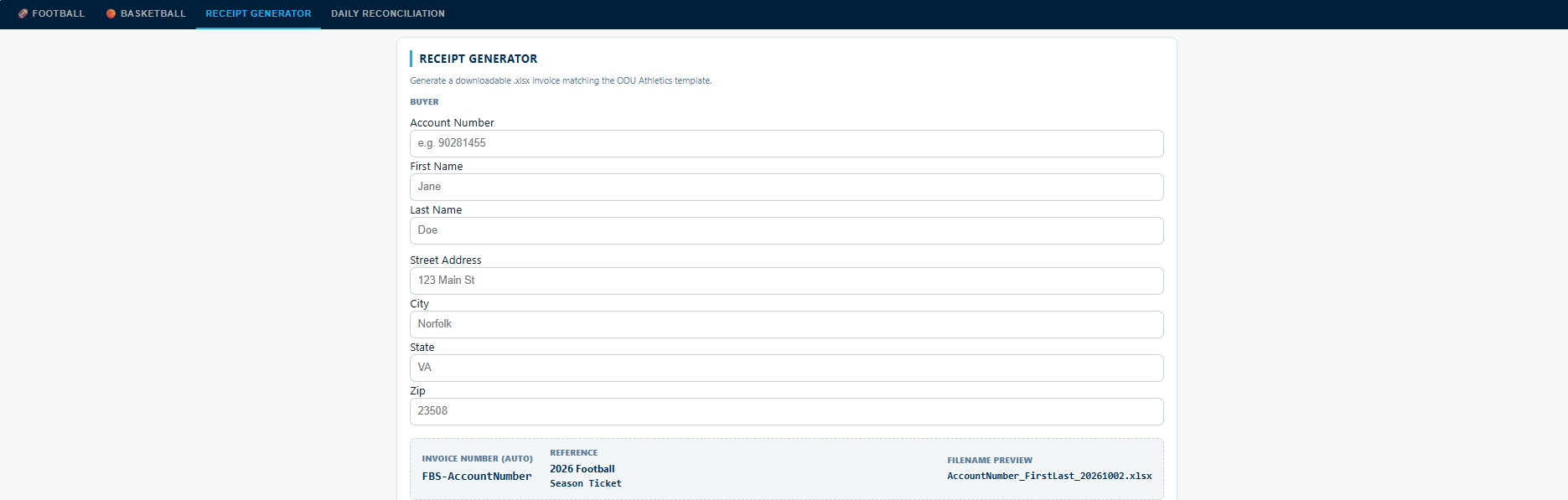Click the 2026 Football reference text
Image resolution: width=1568 pixels, height=500 pixels.
click(582, 469)
